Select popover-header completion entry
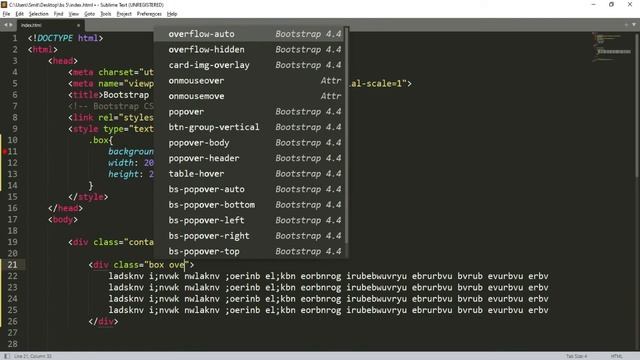The width and height of the screenshot is (640, 360). [x=249, y=158]
